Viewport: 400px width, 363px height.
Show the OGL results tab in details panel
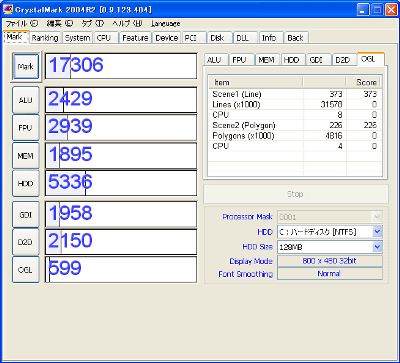coord(370,59)
